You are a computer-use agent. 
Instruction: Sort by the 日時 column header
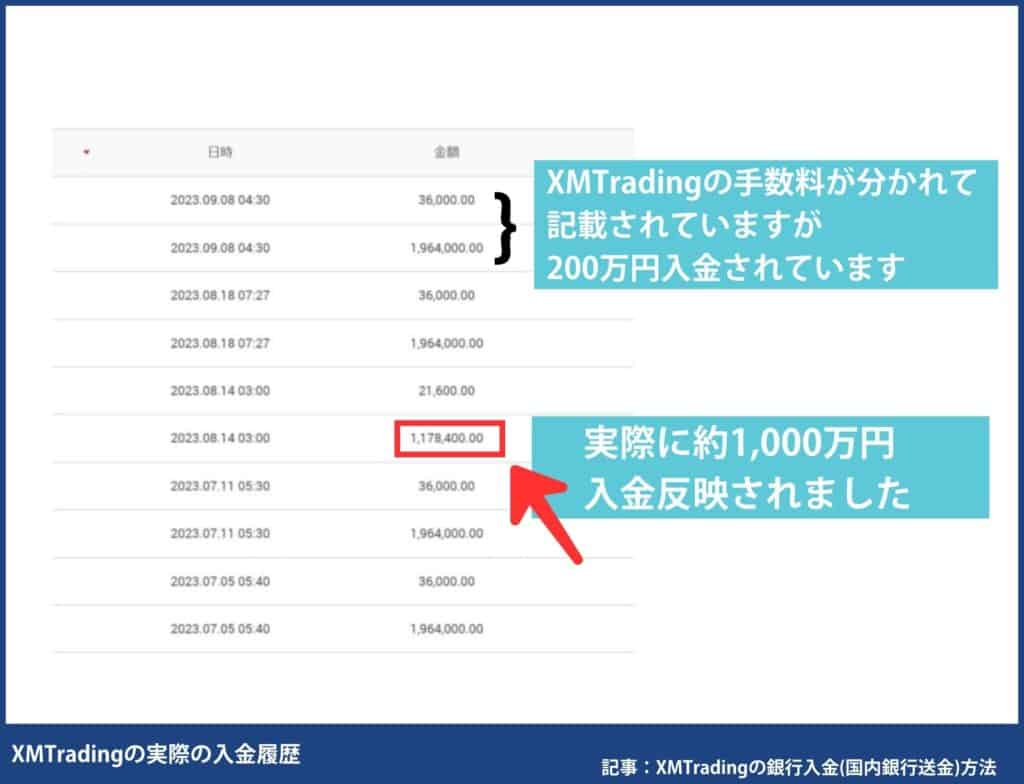pyautogui.click(x=220, y=152)
